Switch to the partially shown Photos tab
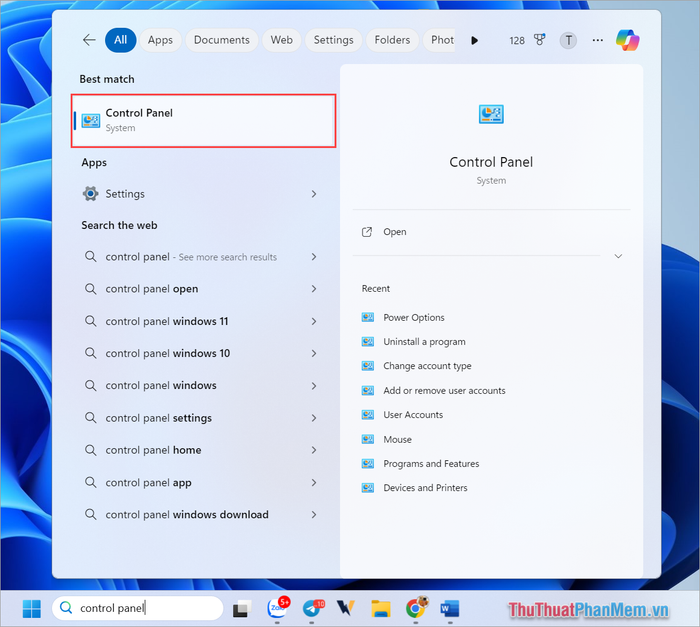Viewport: 700px width, 627px height. click(x=439, y=40)
